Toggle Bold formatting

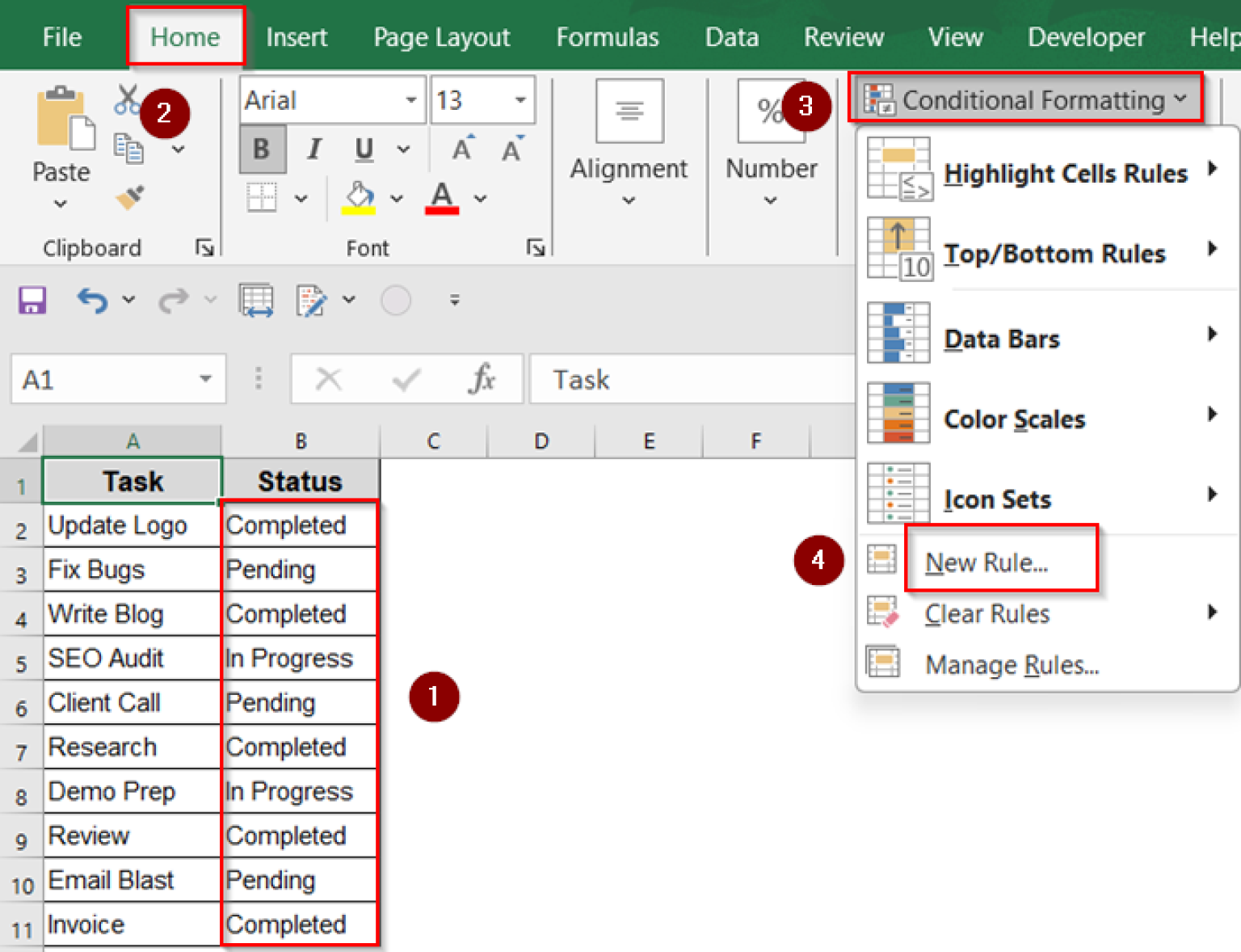click(x=262, y=149)
